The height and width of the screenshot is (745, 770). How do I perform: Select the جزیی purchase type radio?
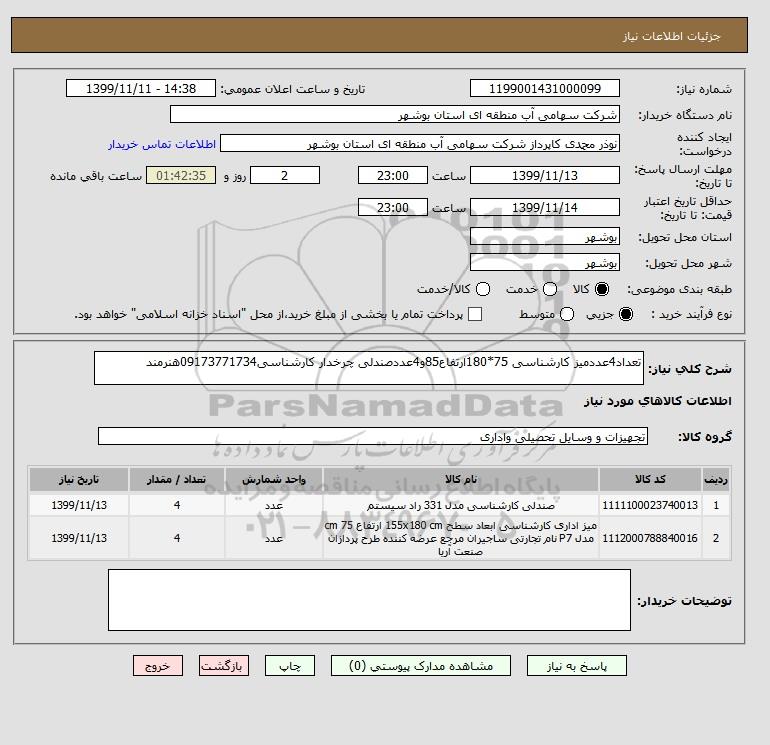pyautogui.click(x=626, y=314)
